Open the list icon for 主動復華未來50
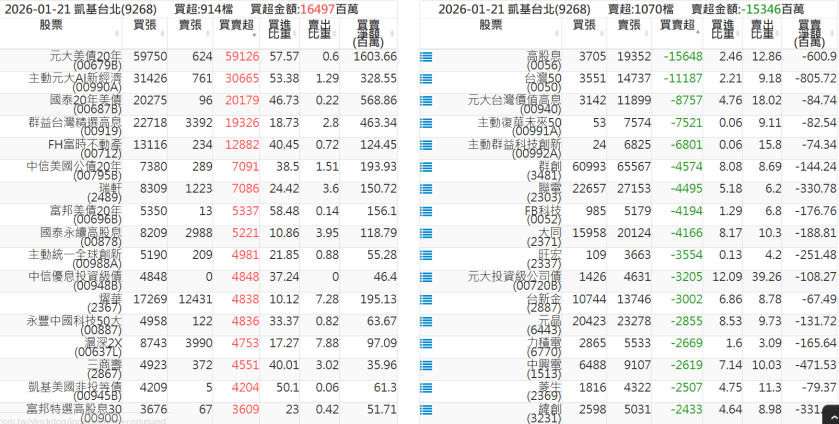This screenshot has height=424, width=839. (x=426, y=122)
